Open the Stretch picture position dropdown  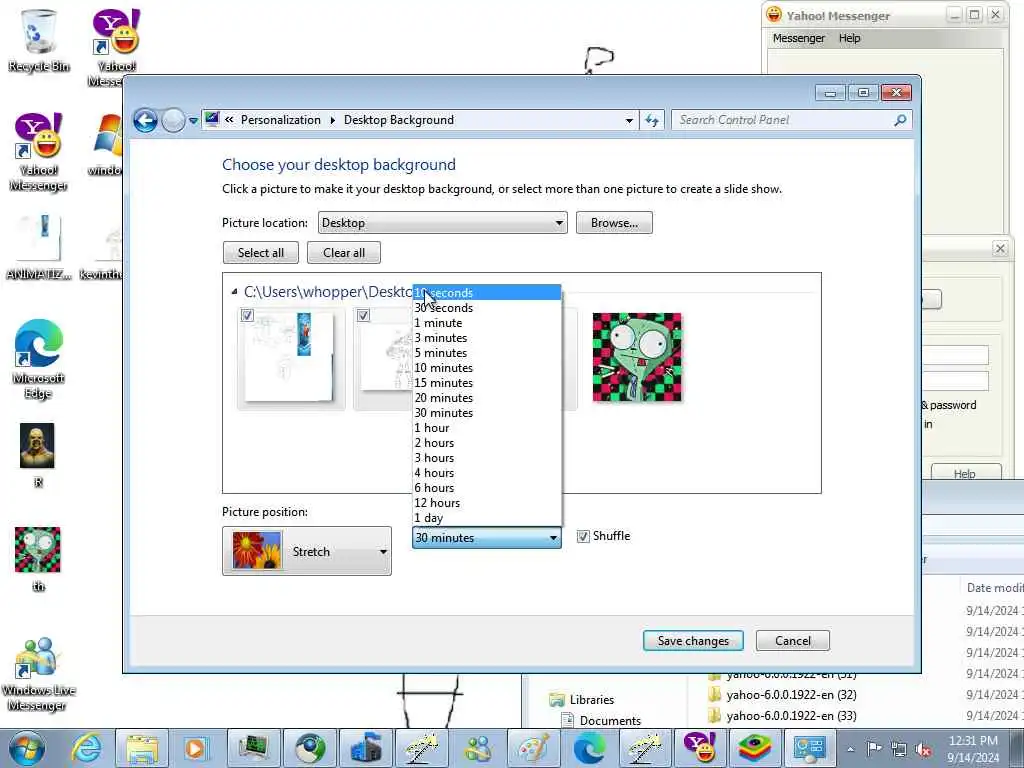[x=307, y=551]
